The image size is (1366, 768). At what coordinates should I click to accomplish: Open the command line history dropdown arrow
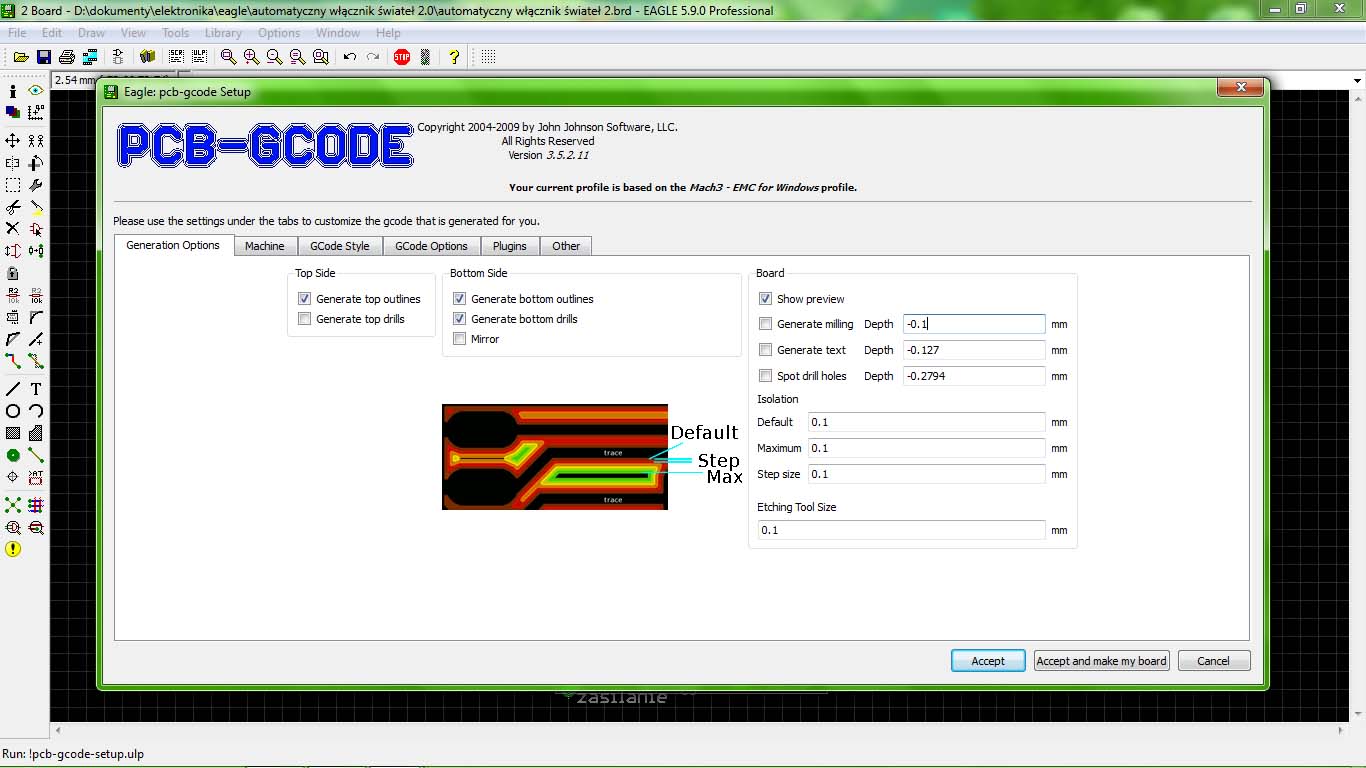(1357, 80)
